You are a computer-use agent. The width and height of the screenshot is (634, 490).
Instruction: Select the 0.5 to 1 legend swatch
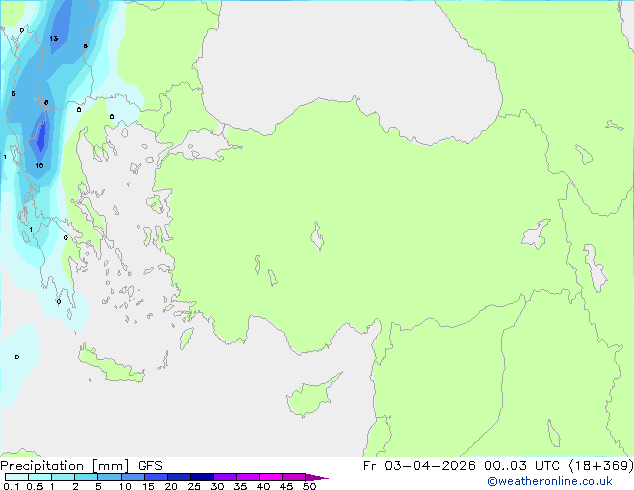pos(40,477)
